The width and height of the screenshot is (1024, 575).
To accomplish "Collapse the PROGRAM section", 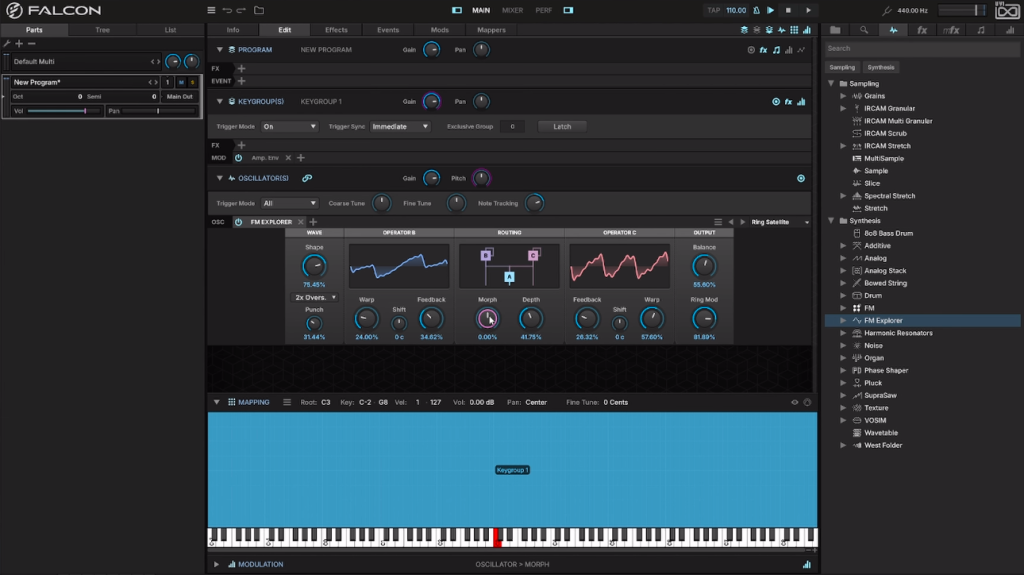I will tap(219, 50).
